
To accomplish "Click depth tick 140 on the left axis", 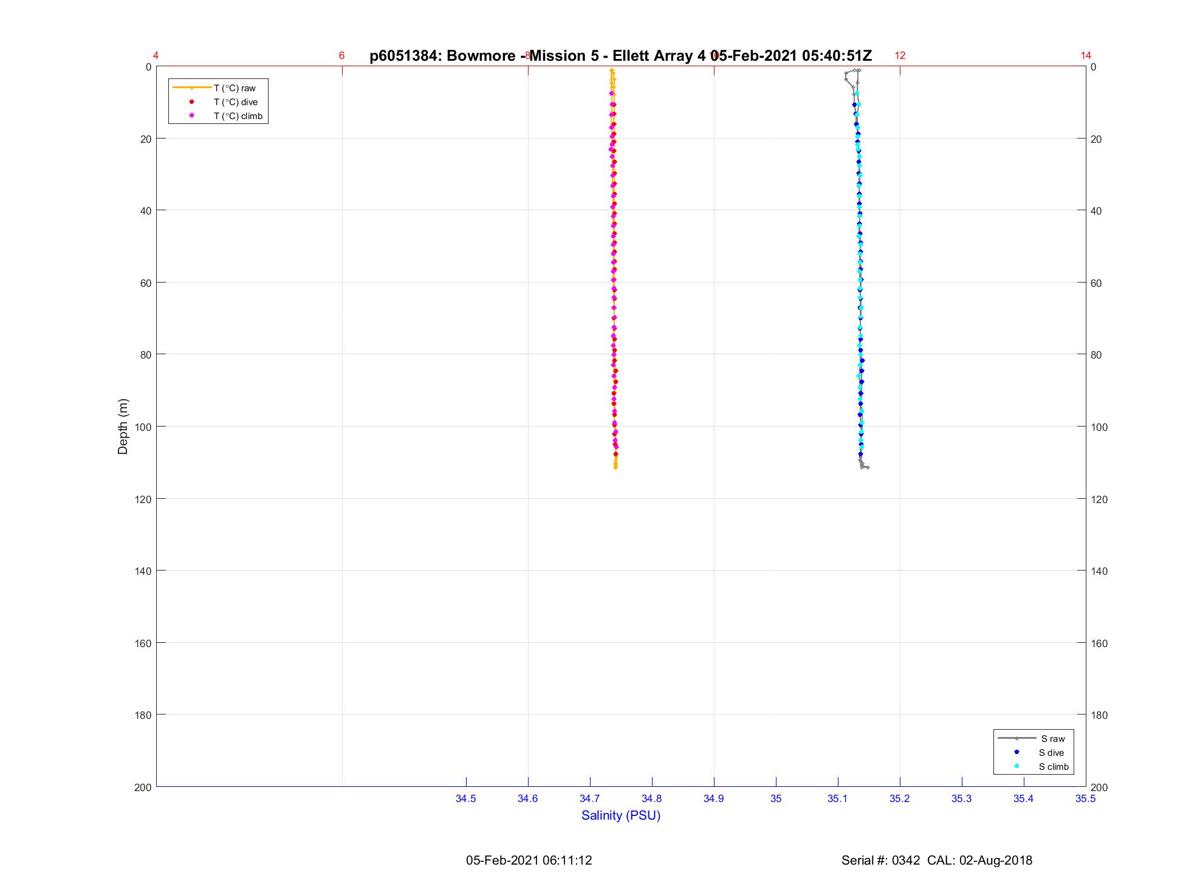I will pos(142,571).
